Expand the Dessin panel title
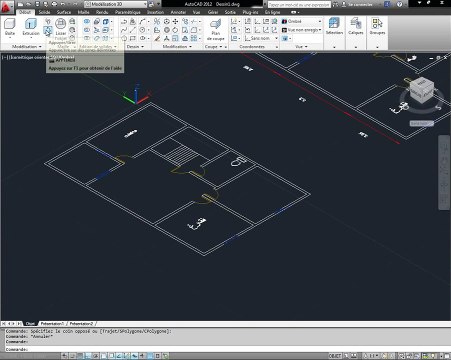This screenshot has width=451, height=360. (x=135, y=47)
